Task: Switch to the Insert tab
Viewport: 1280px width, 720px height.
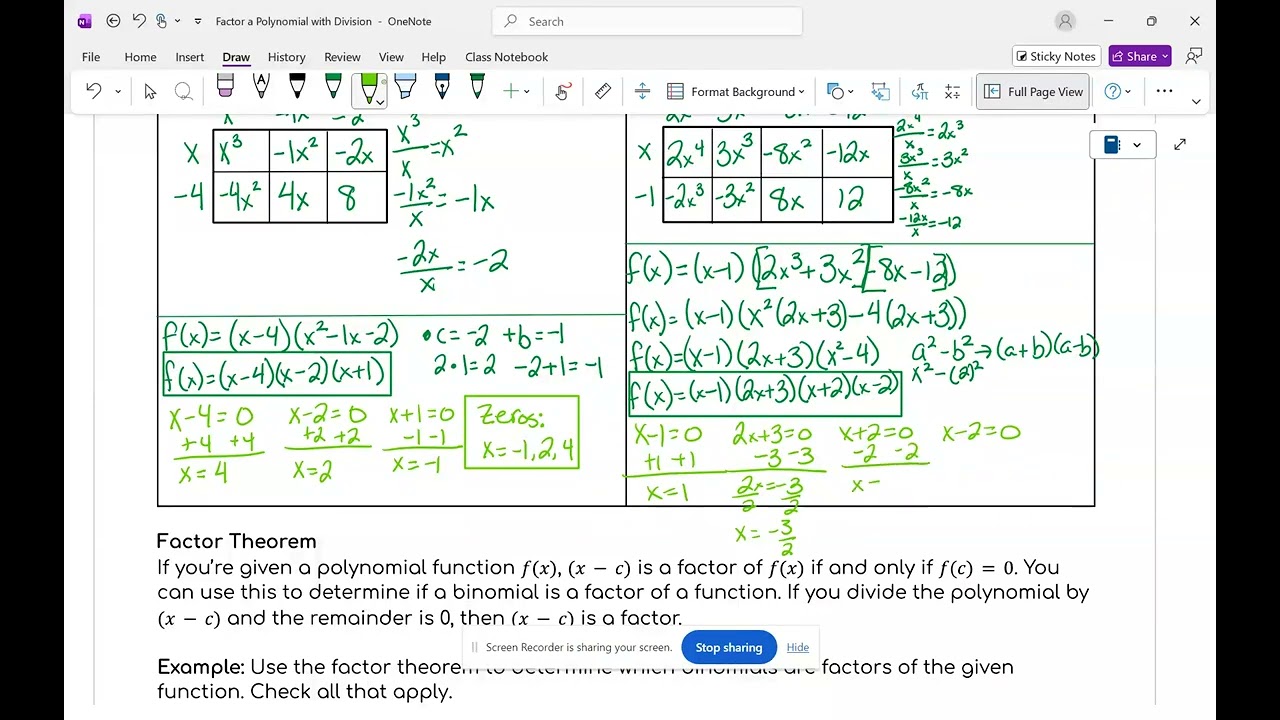Action: [x=189, y=57]
